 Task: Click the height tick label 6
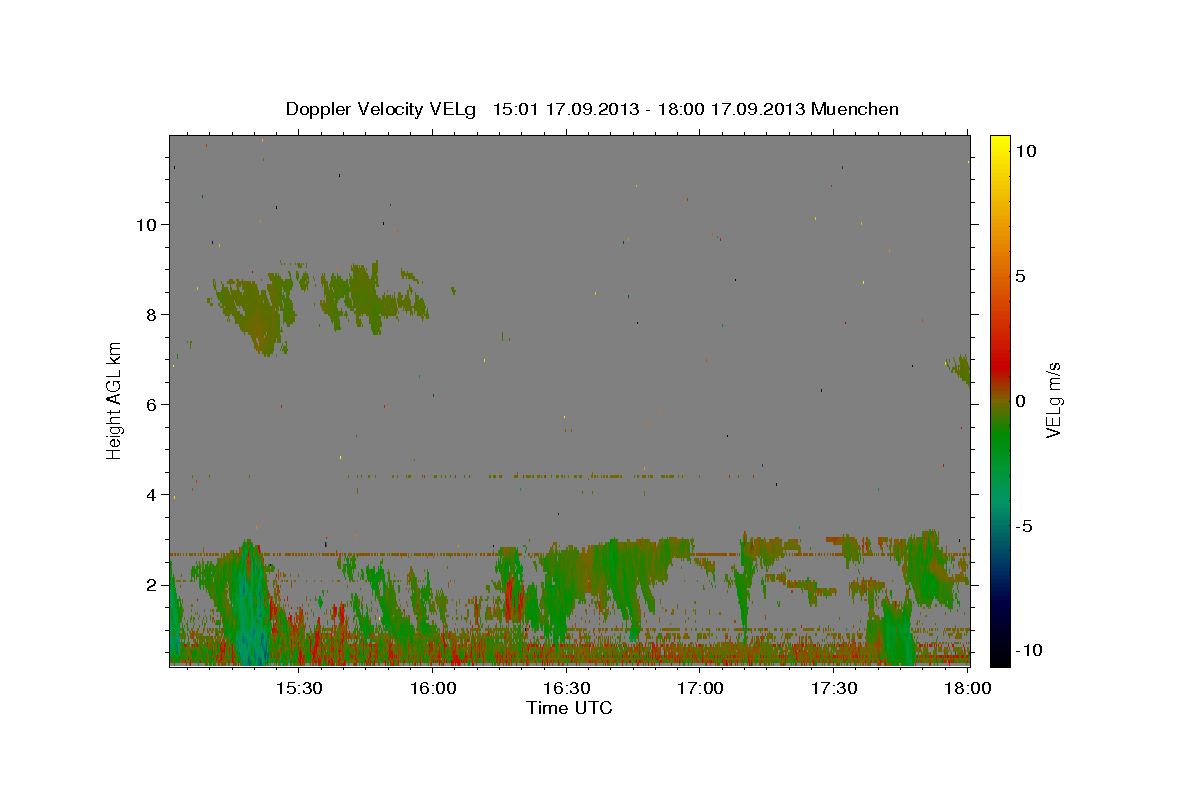(x=151, y=405)
